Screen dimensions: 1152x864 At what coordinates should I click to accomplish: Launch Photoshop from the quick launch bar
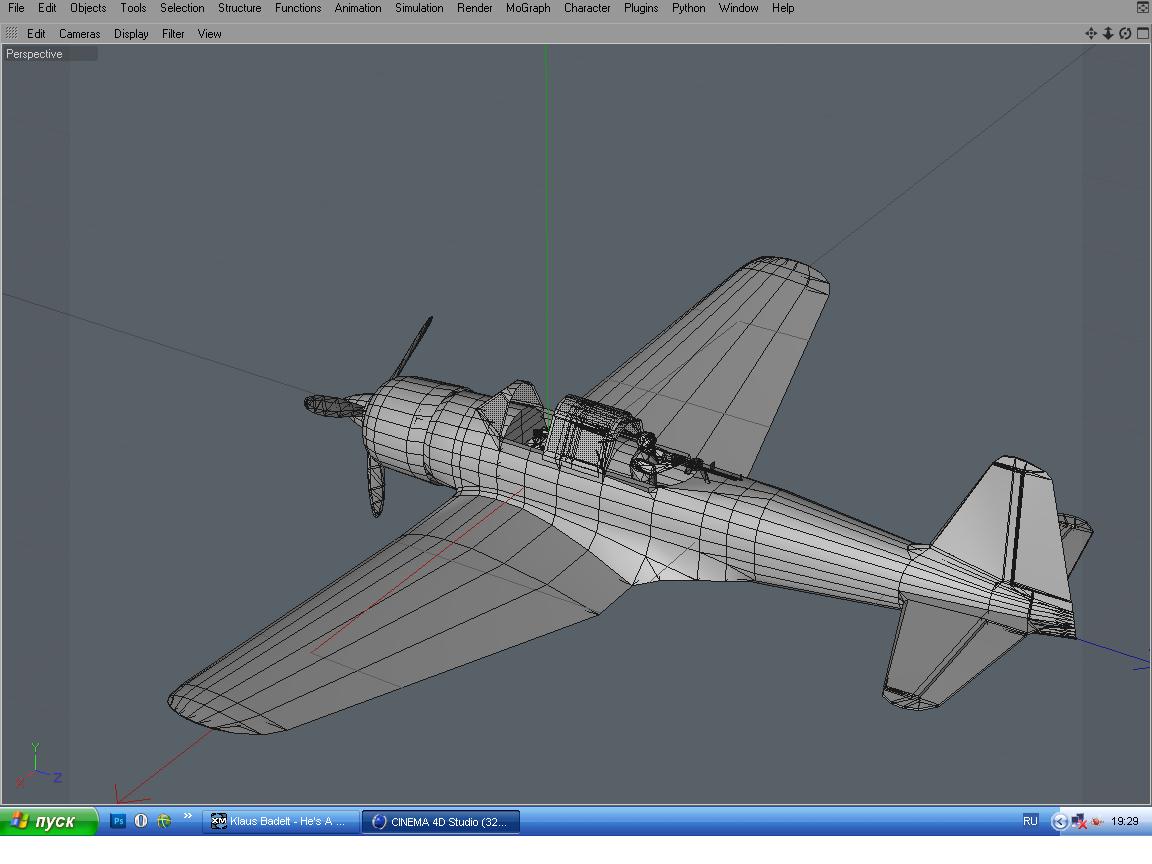pos(118,821)
